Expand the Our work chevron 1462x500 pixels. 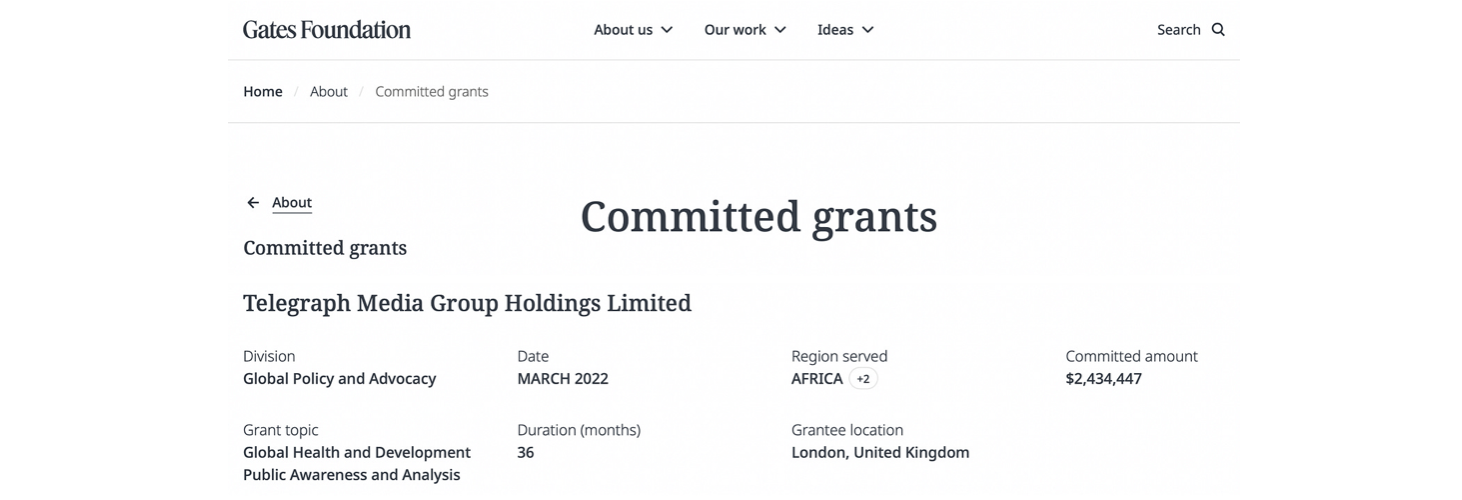(x=780, y=30)
